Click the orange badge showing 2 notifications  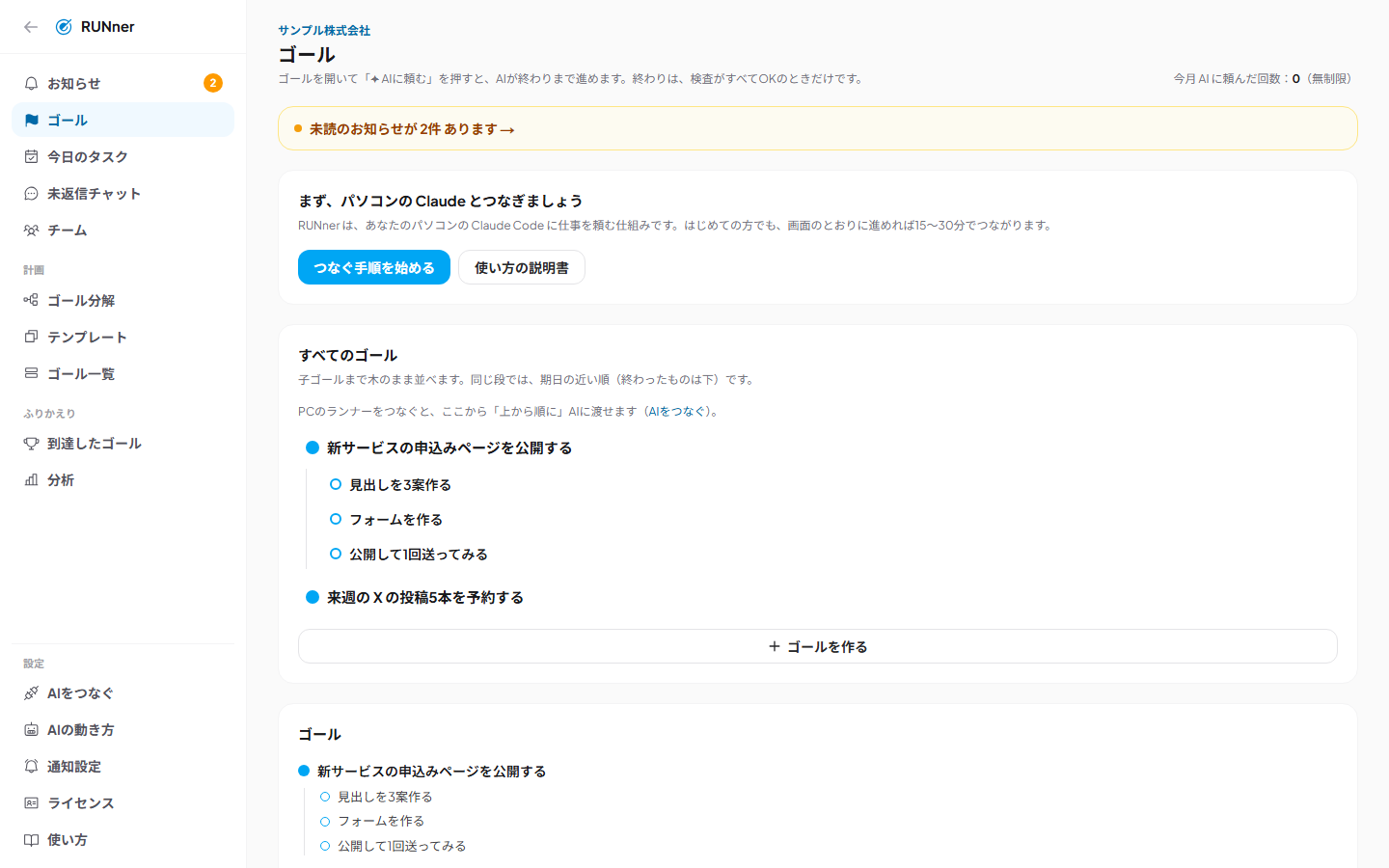(213, 83)
